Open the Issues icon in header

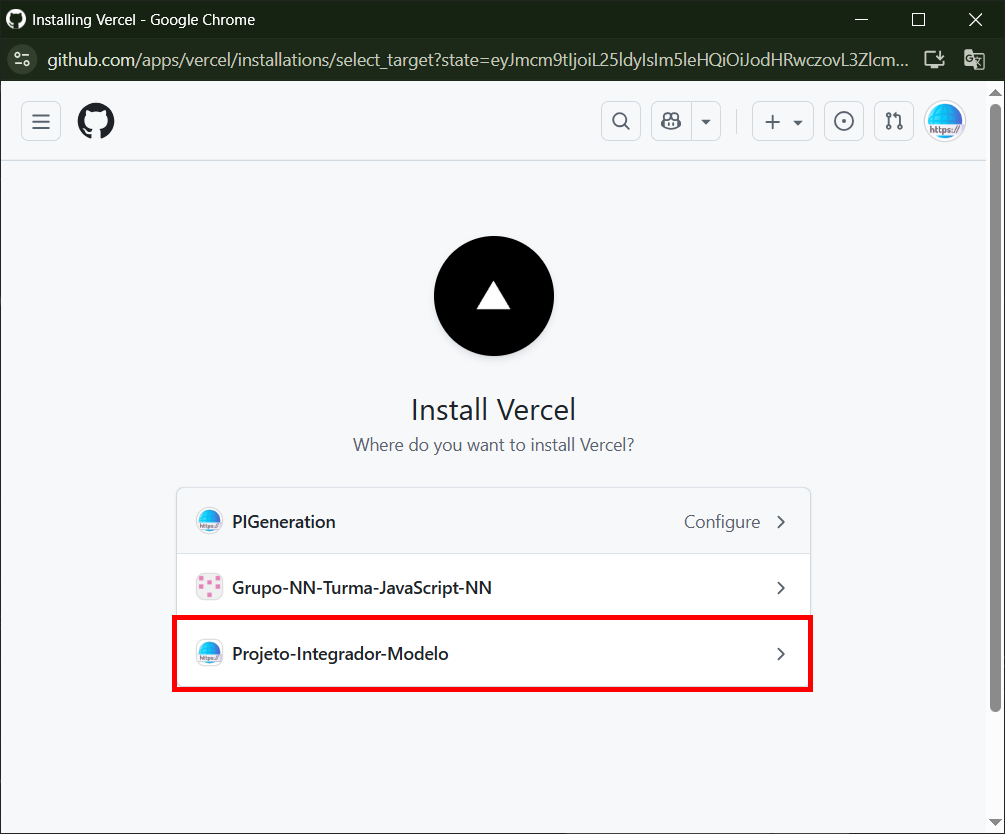click(844, 121)
